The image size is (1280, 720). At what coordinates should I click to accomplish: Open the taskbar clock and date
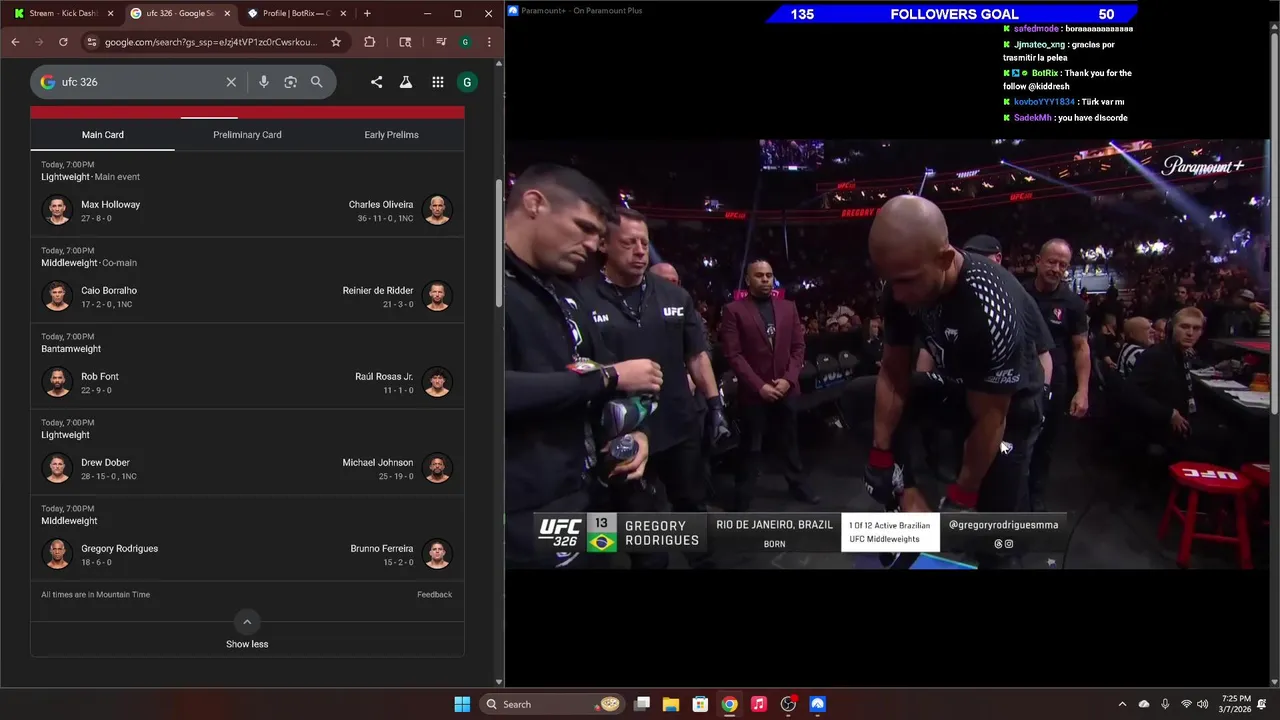(x=1236, y=704)
